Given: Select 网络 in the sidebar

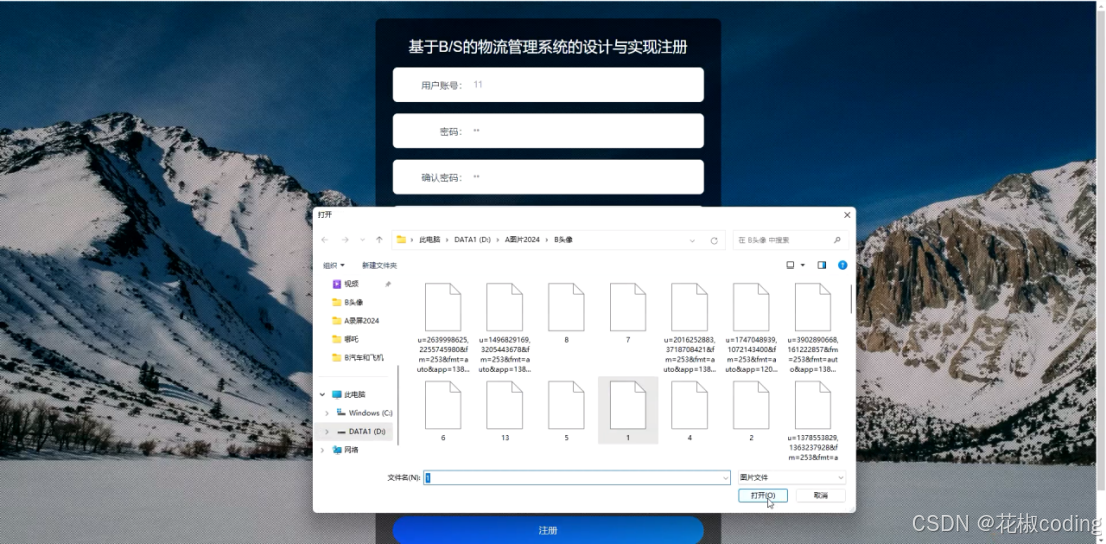Looking at the screenshot, I should [x=351, y=449].
